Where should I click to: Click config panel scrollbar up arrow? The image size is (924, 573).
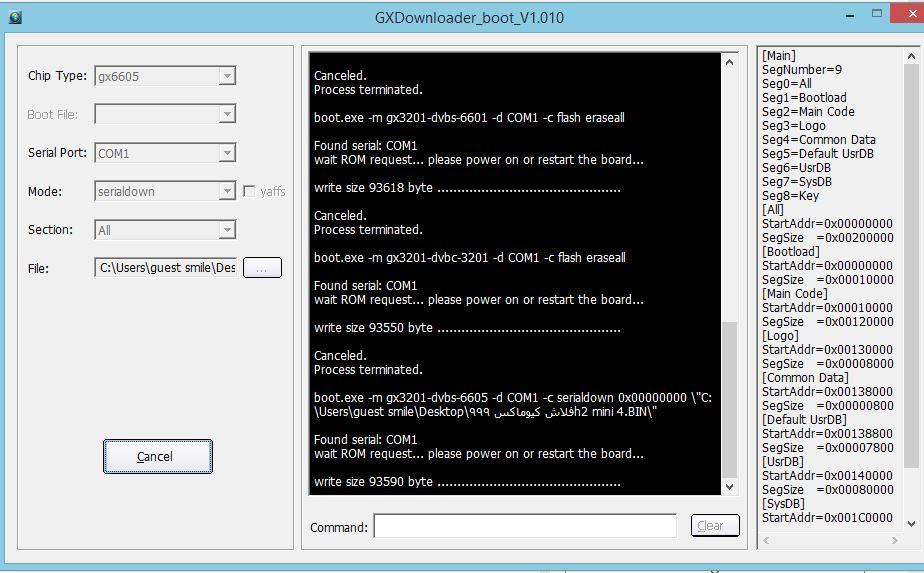(911, 56)
